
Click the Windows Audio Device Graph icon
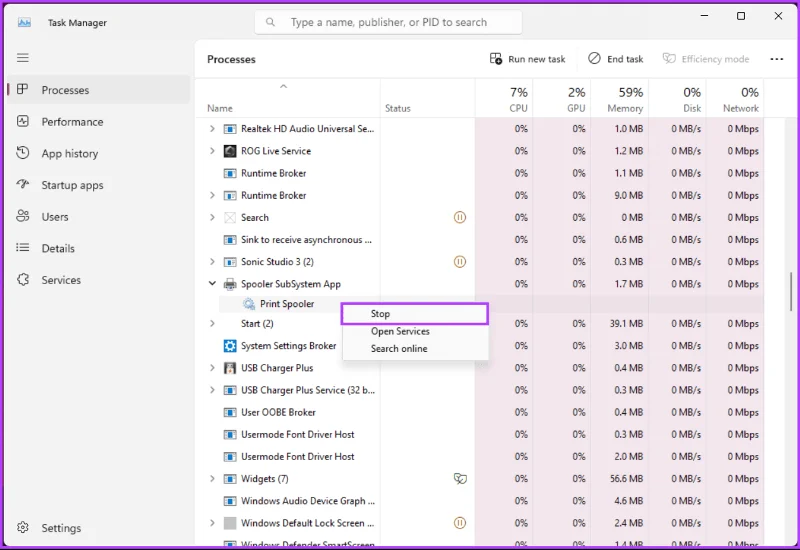[230, 501]
